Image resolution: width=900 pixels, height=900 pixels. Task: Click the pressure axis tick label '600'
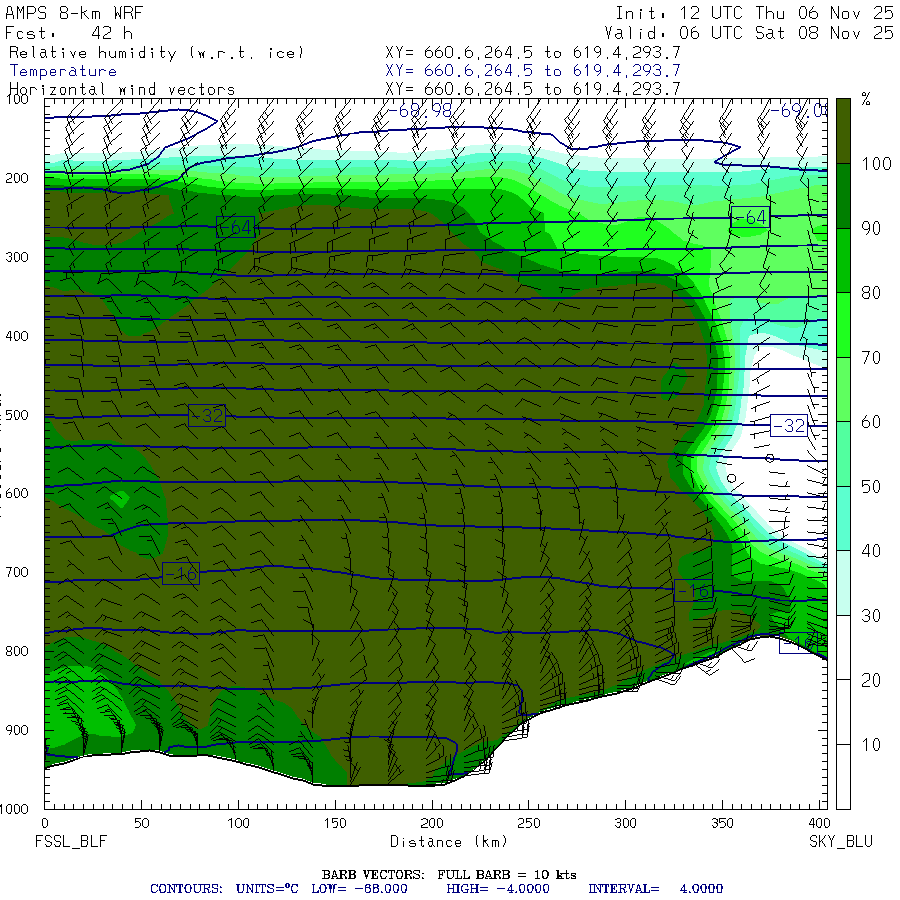[x=17, y=493]
